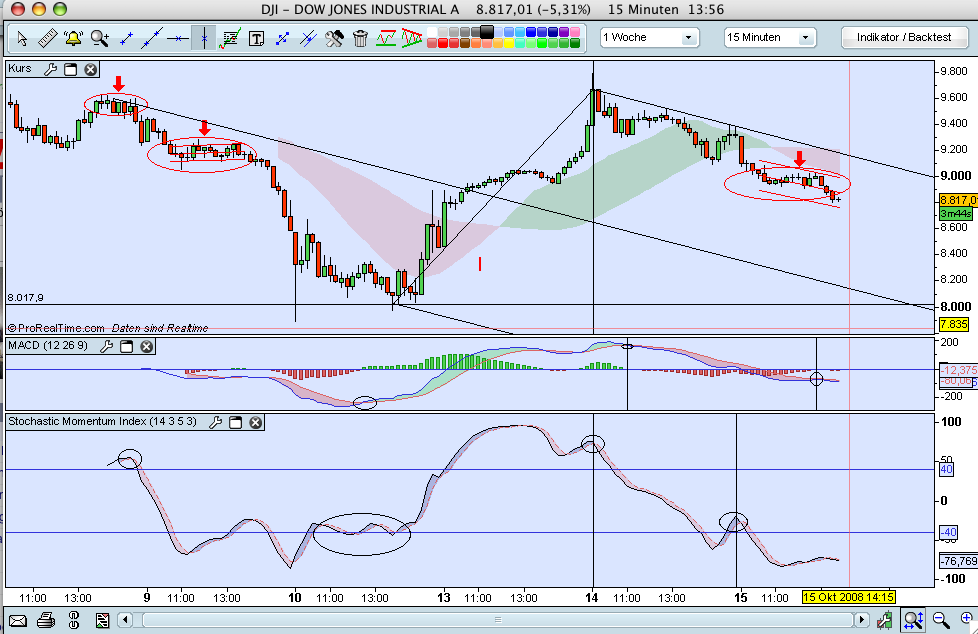Click the zoom out magnifier icon
This screenshot has height=634, width=978.
941,620
